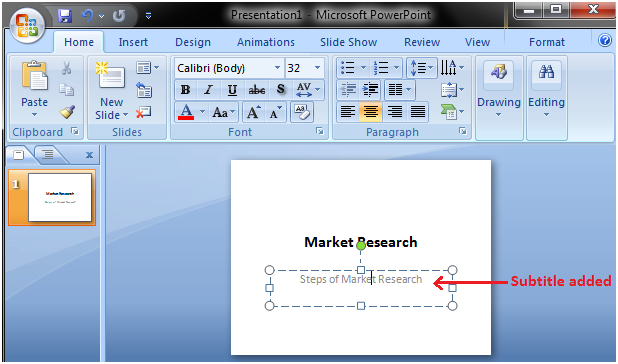Click the New Slide button
618x364 pixels.
click(112, 91)
